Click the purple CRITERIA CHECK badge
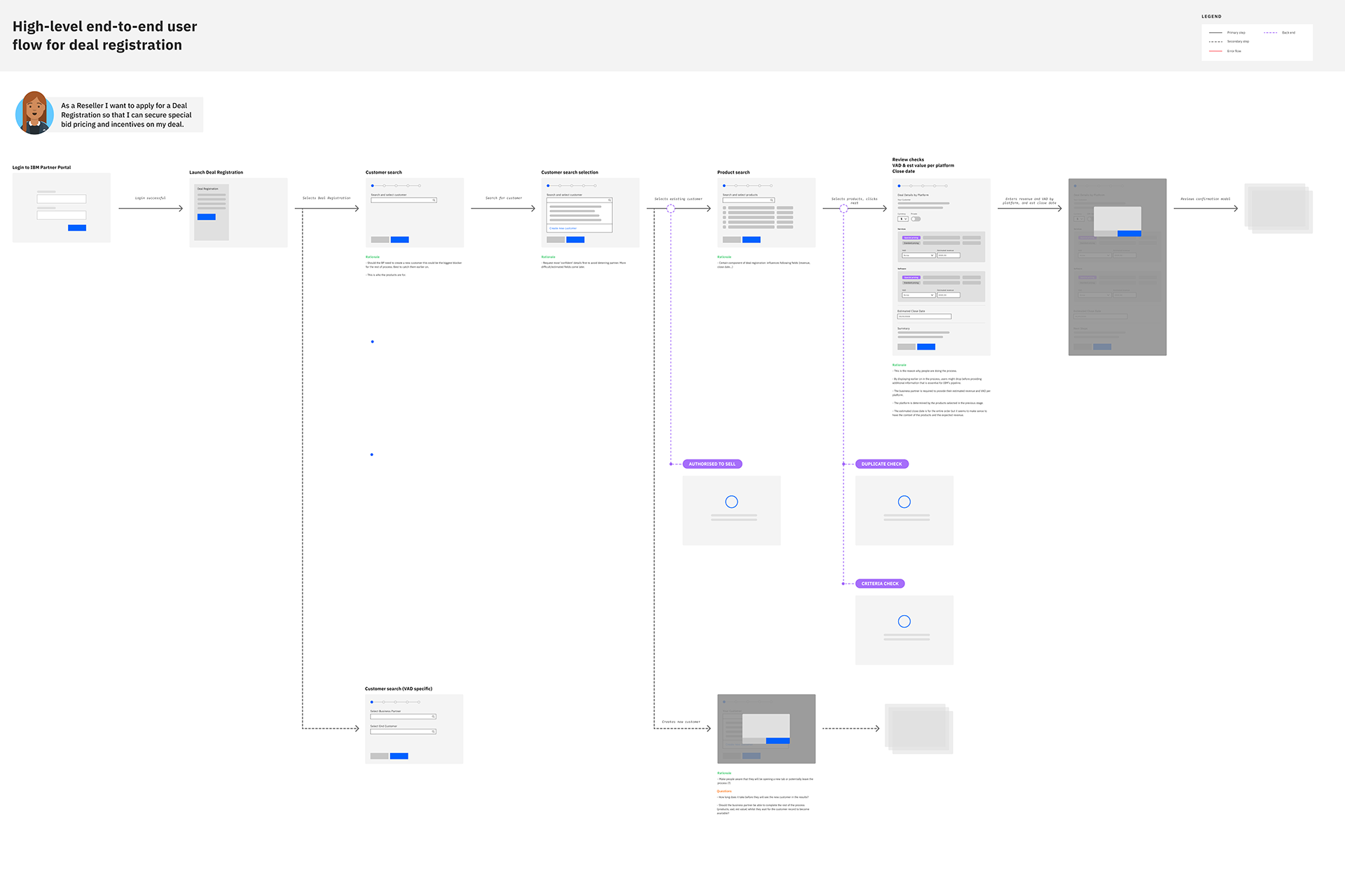1345x896 pixels. tap(880, 583)
